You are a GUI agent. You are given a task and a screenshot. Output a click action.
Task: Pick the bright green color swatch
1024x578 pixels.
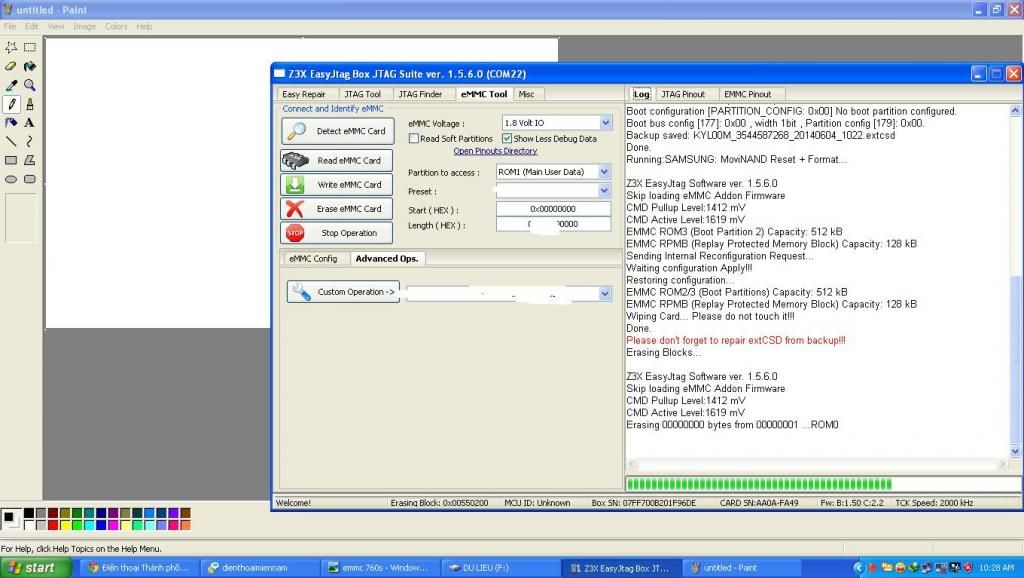click(77, 524)
